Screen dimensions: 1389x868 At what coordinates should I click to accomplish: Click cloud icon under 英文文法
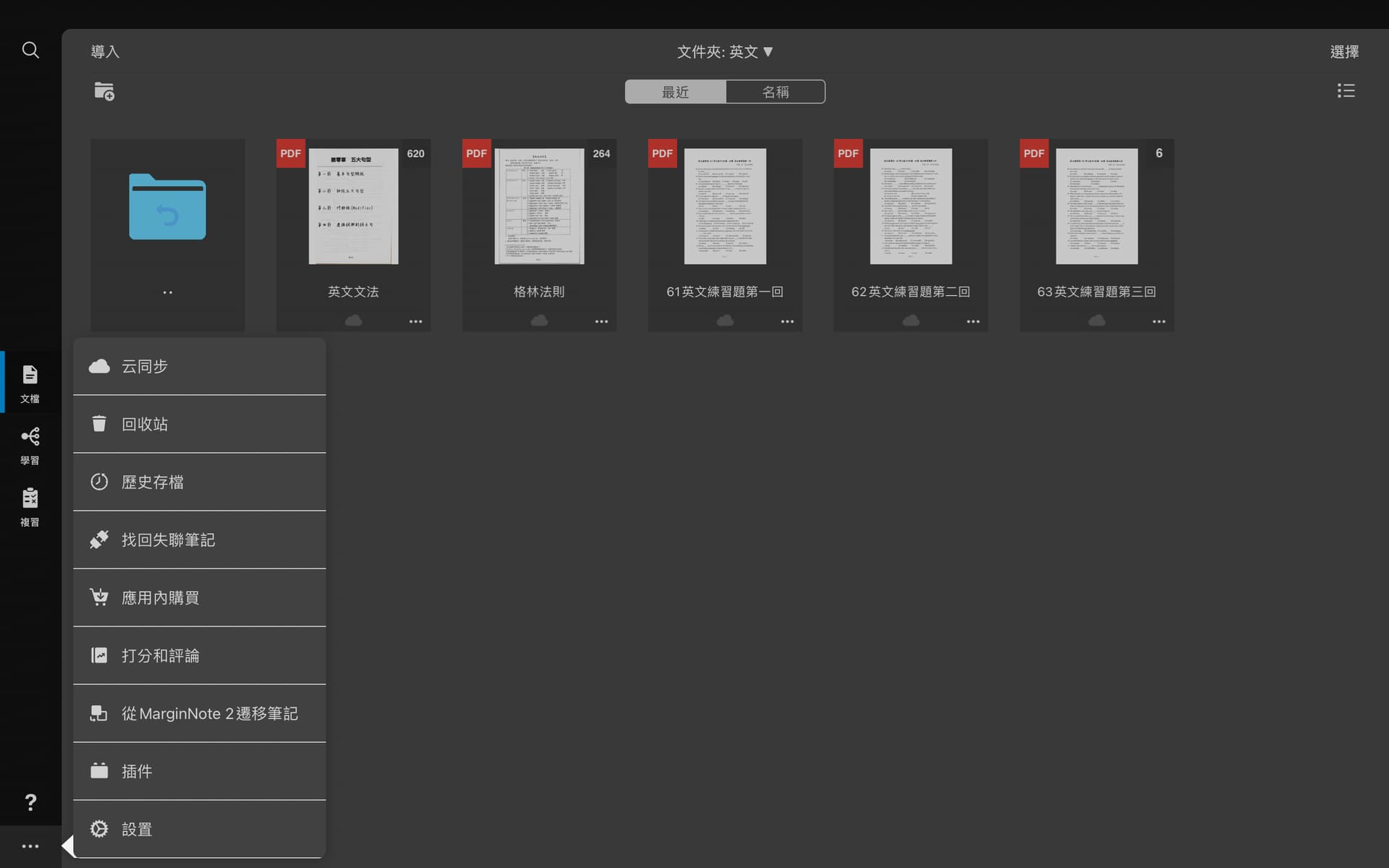click(353, 320)
